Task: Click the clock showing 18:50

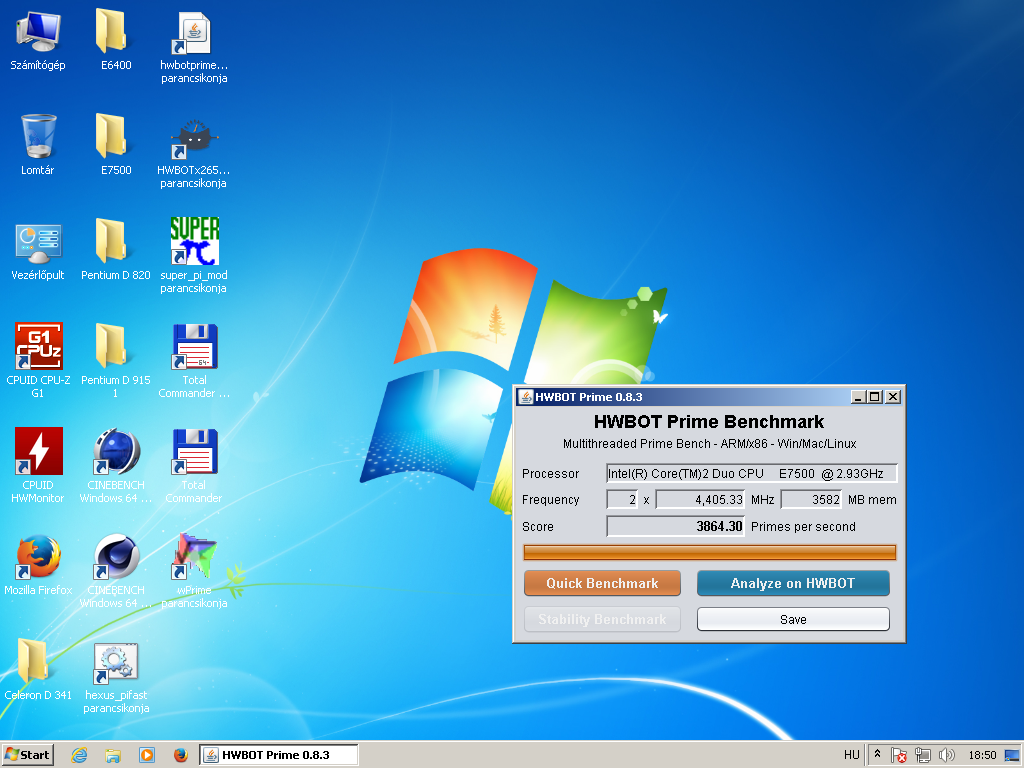Action: (982, 755)
